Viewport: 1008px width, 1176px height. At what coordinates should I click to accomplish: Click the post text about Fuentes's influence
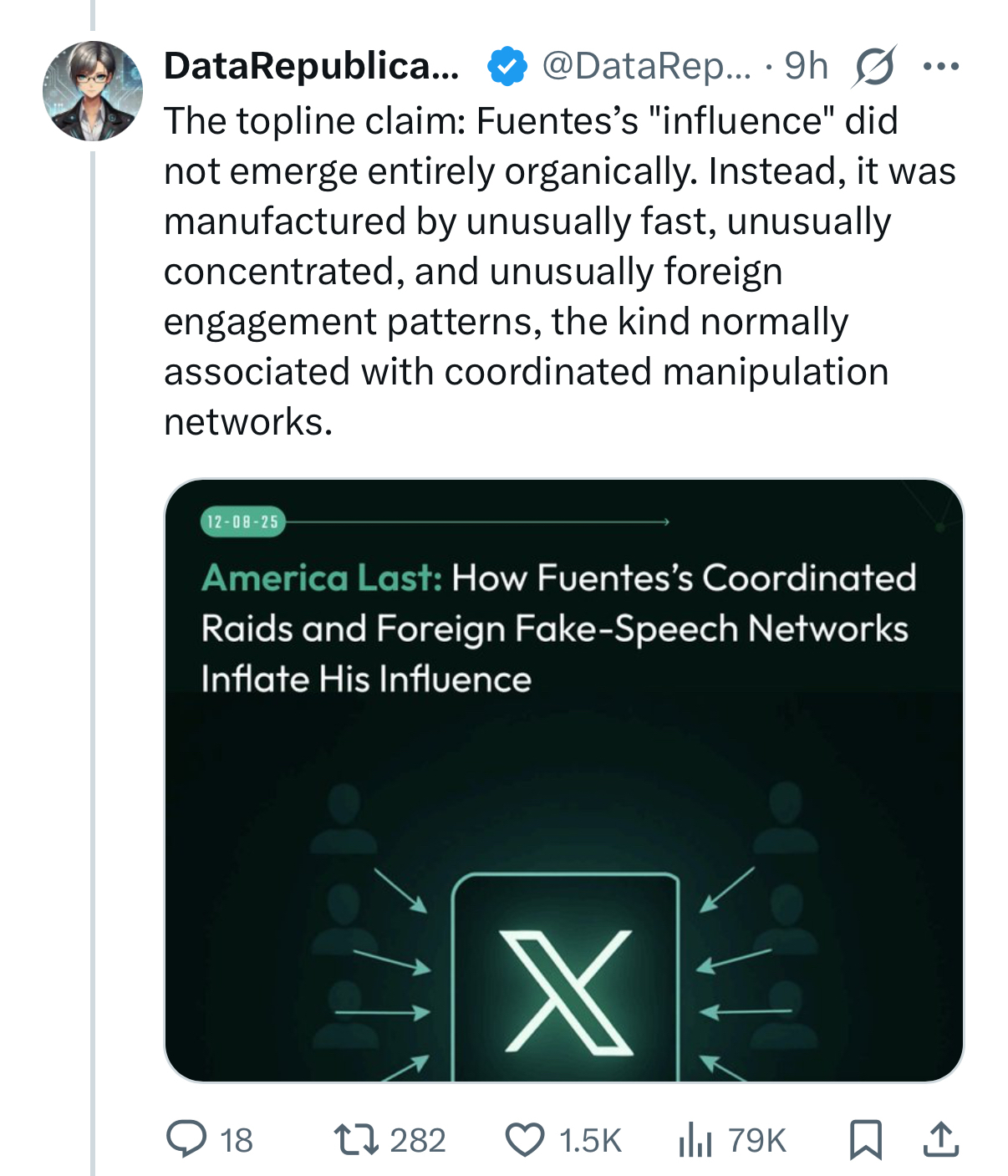tap(558, 271)
